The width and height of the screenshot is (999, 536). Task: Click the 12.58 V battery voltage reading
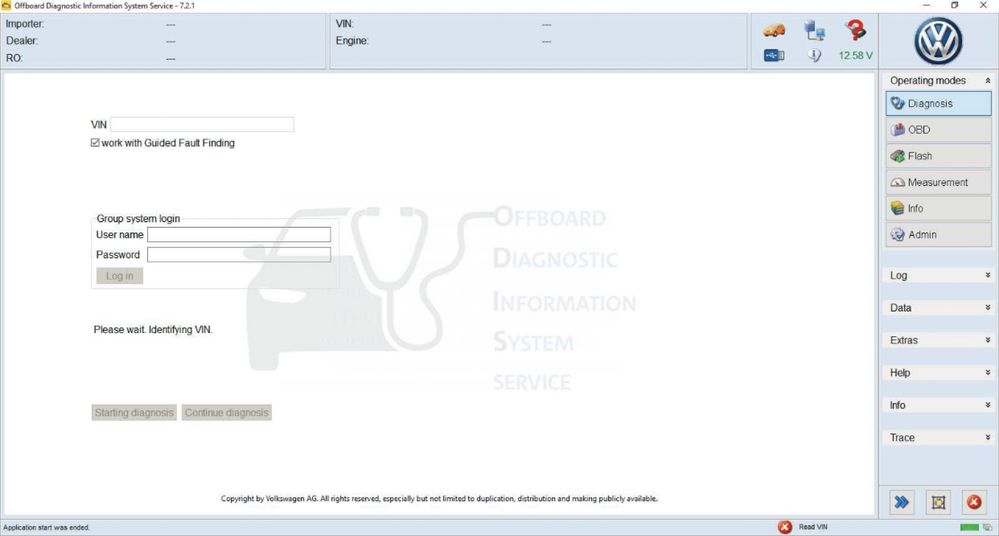[856, 55]
